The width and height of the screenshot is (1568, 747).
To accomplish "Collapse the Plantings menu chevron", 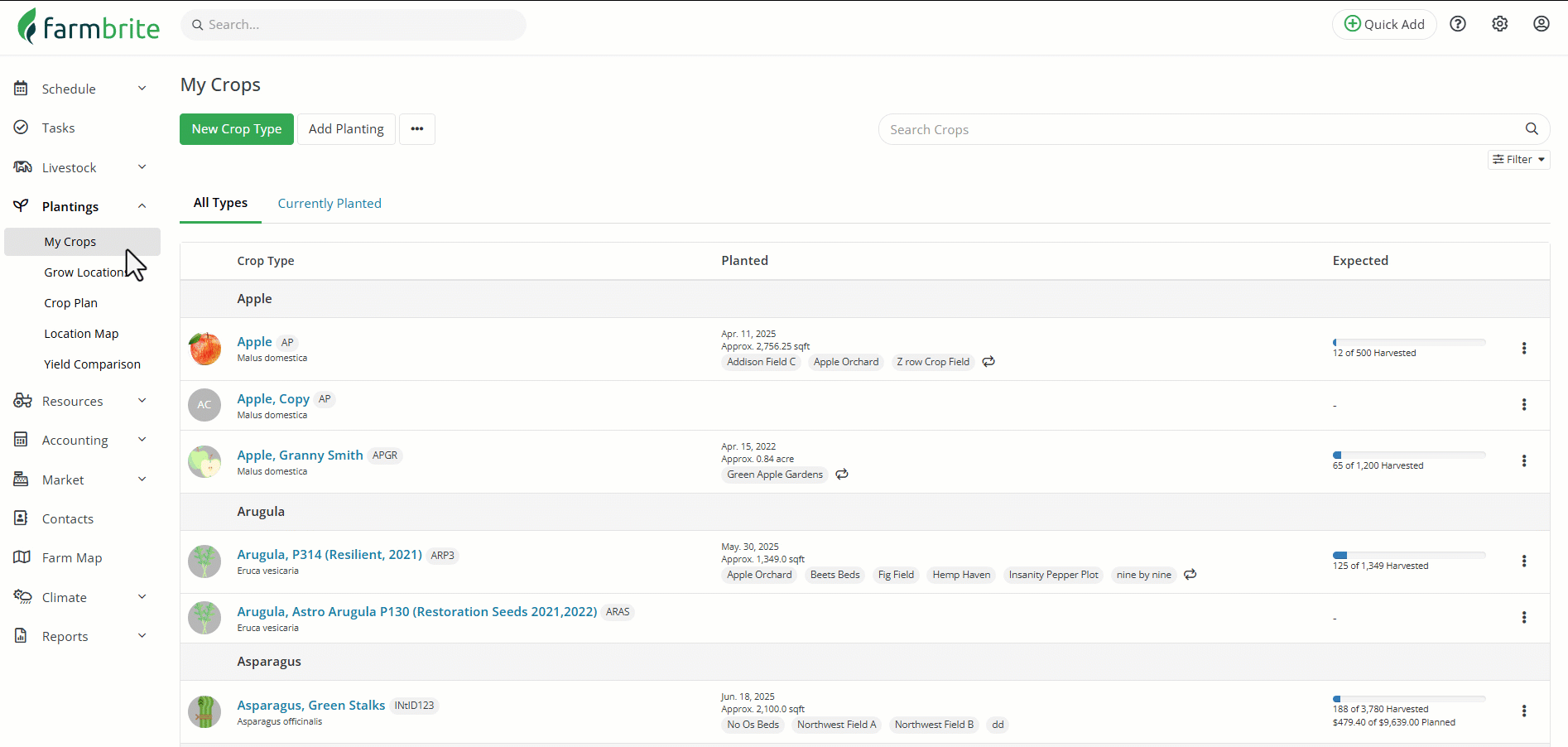I will coord(142,206).
